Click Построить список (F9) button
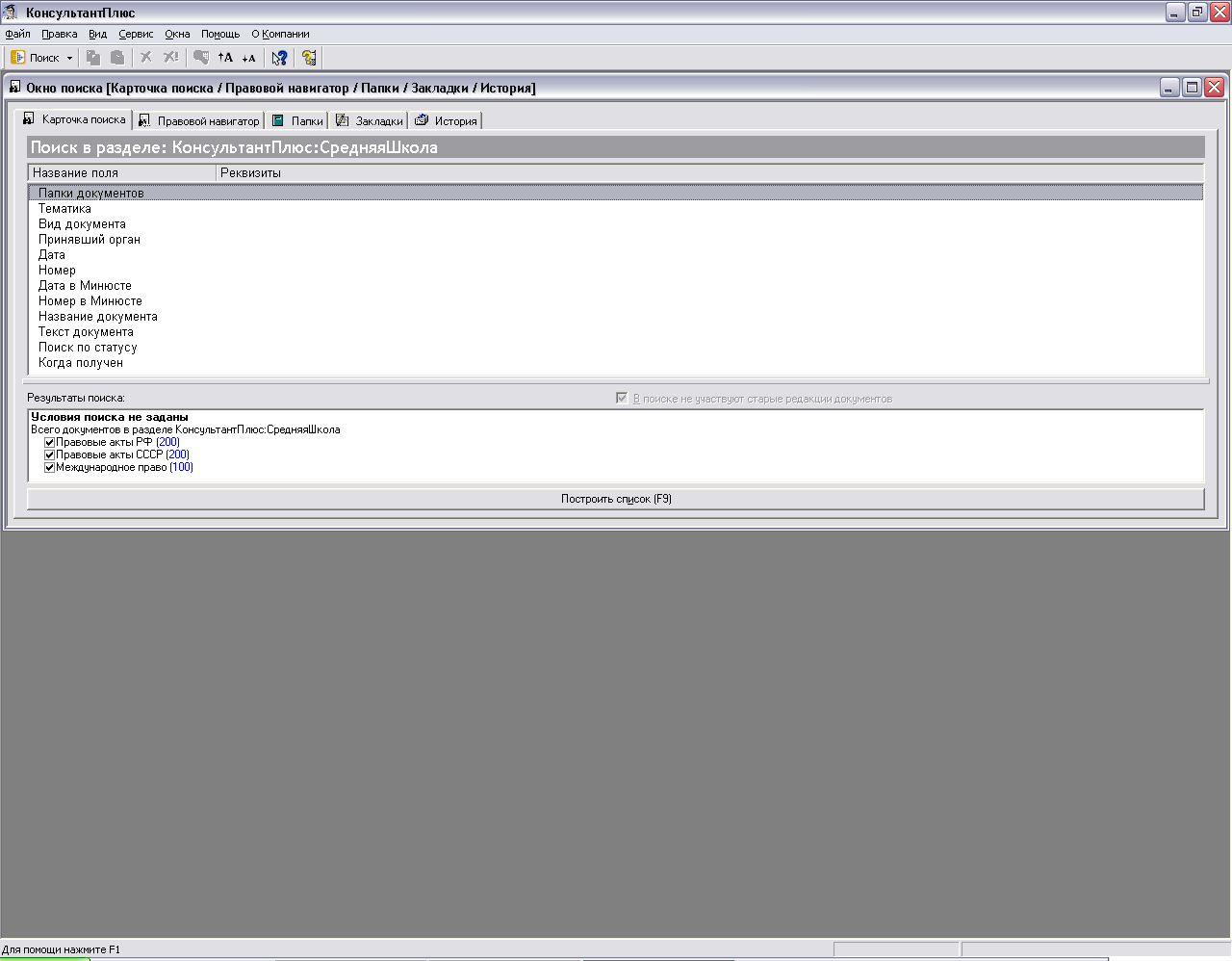Screen dimensions: 1232x961 (x=616, y=499)
